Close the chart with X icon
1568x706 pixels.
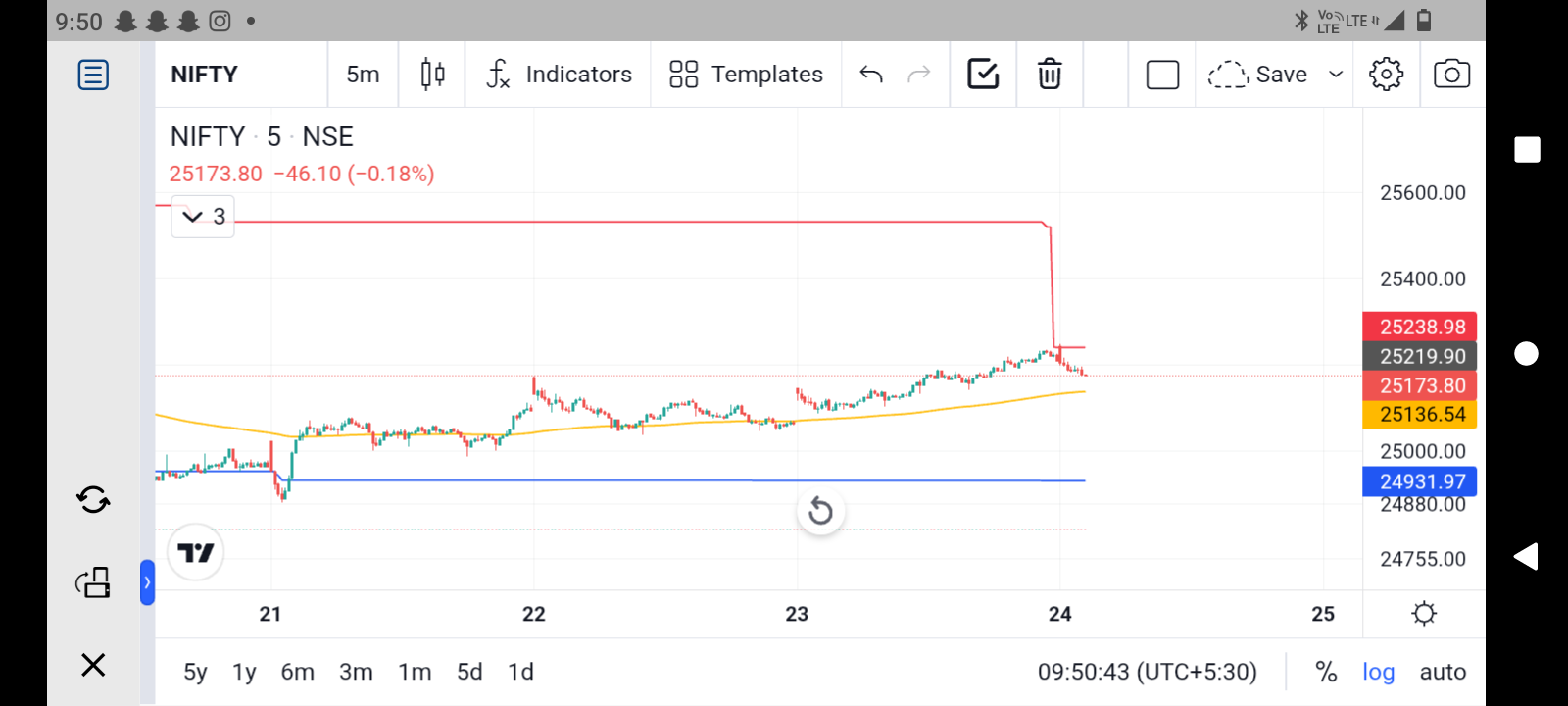coord(93,665)
